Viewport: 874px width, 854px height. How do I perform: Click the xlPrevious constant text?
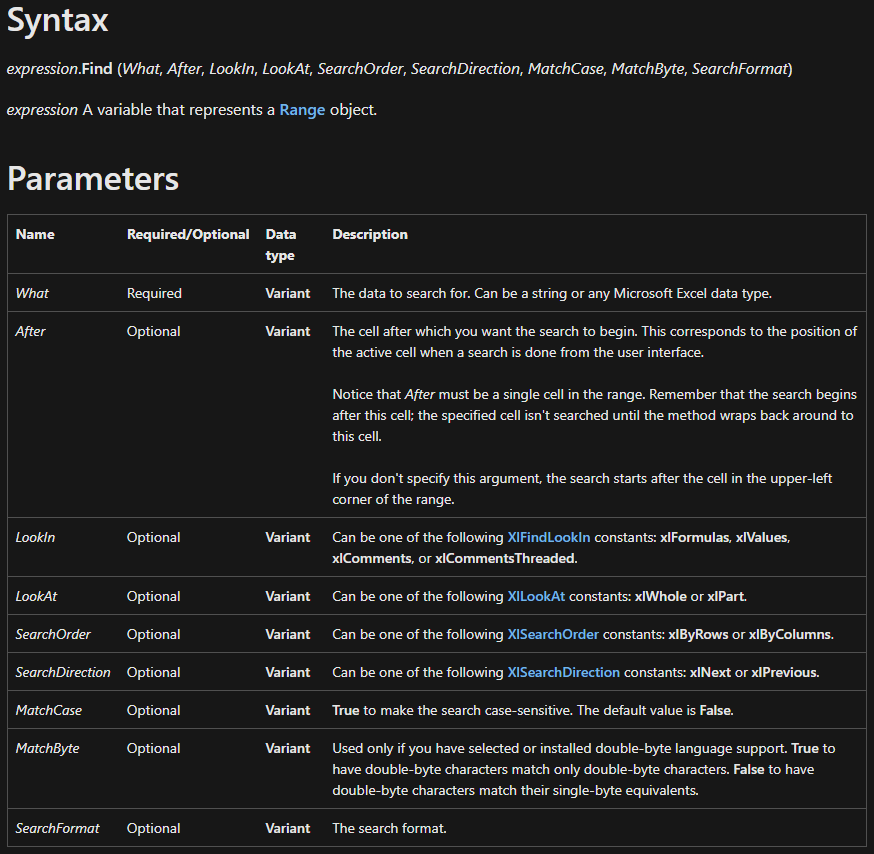coord(784,672)
